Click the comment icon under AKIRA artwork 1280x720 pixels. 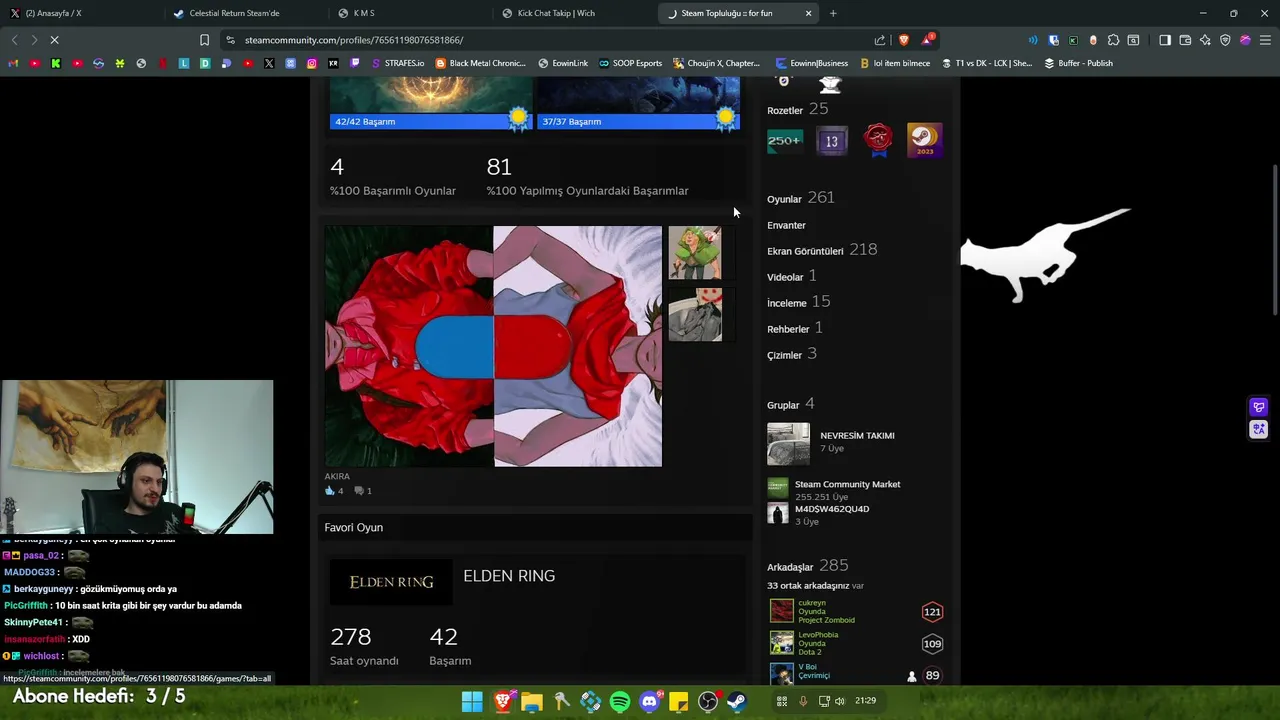click(358, 491)
